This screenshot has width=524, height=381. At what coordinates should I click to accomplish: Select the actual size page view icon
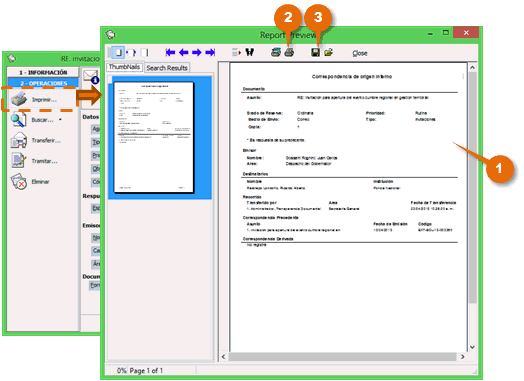145,52
